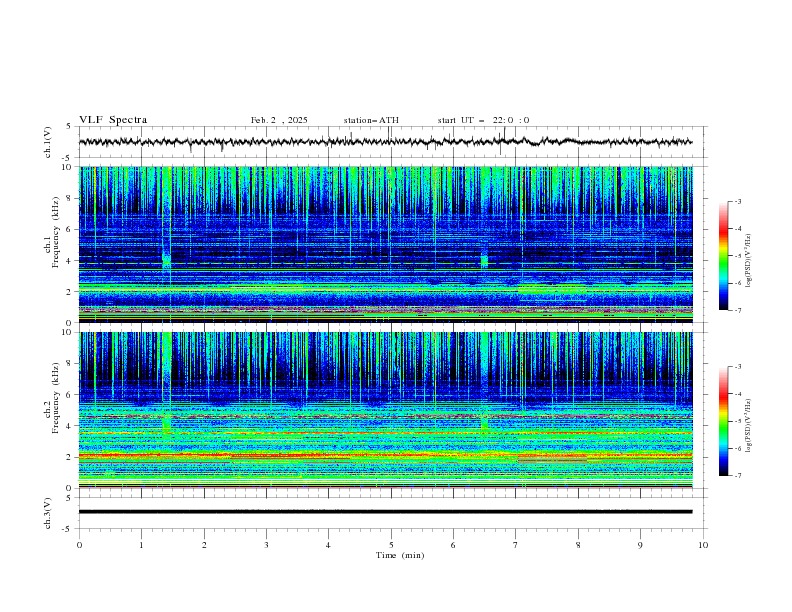This screenshot has height=612, width=792.
Task: Click time axis tick label 3
Action: pos(266,545)
